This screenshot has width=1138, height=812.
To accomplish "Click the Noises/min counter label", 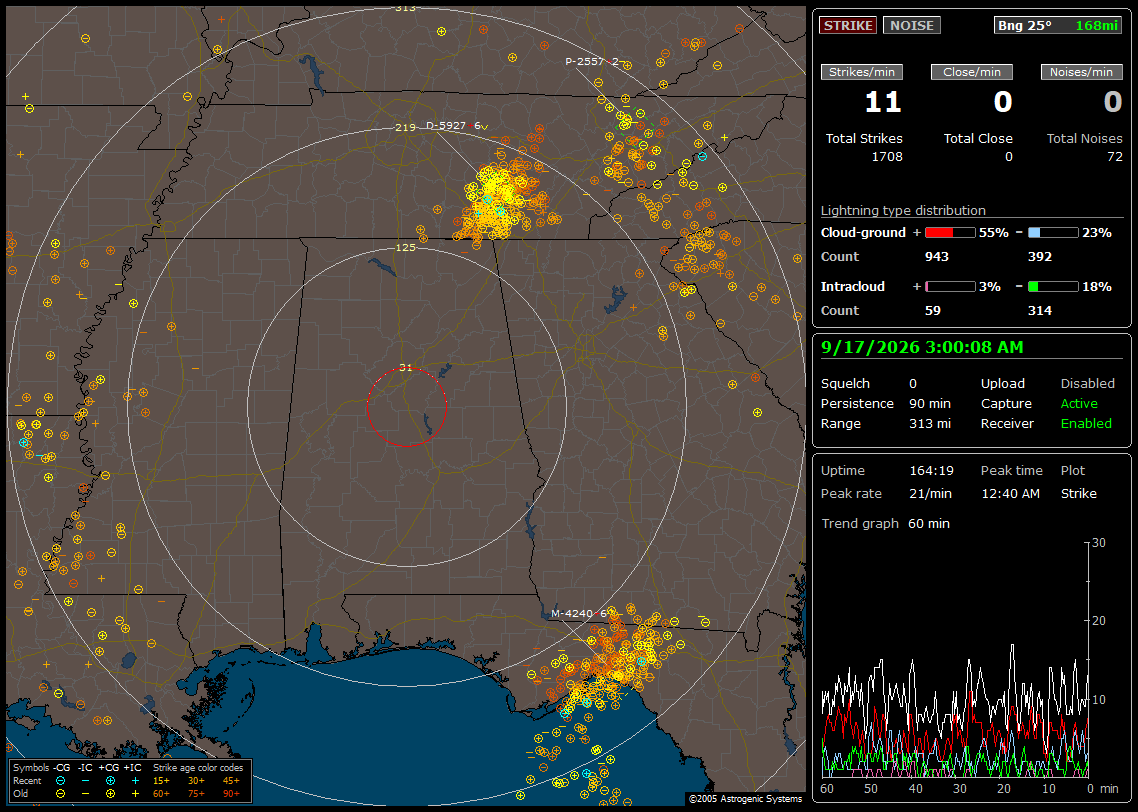I will pyautogui.click(x=1081, y=72).
